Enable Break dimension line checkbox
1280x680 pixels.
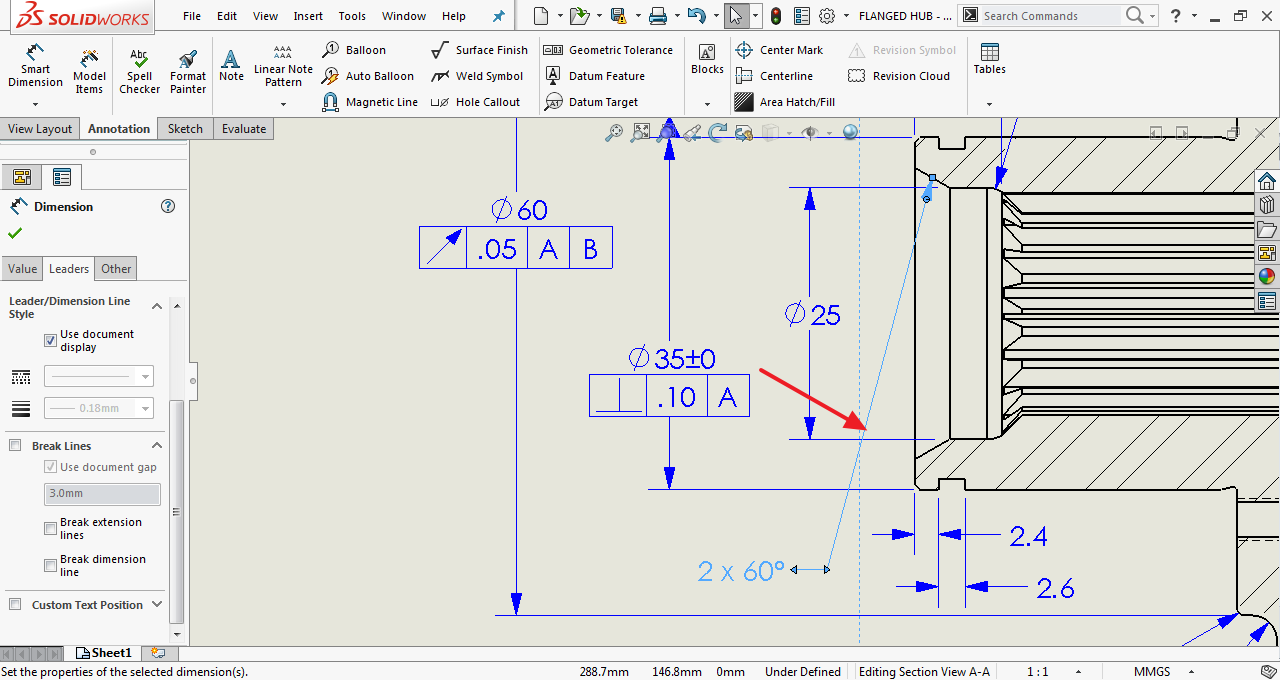(51, 565)
